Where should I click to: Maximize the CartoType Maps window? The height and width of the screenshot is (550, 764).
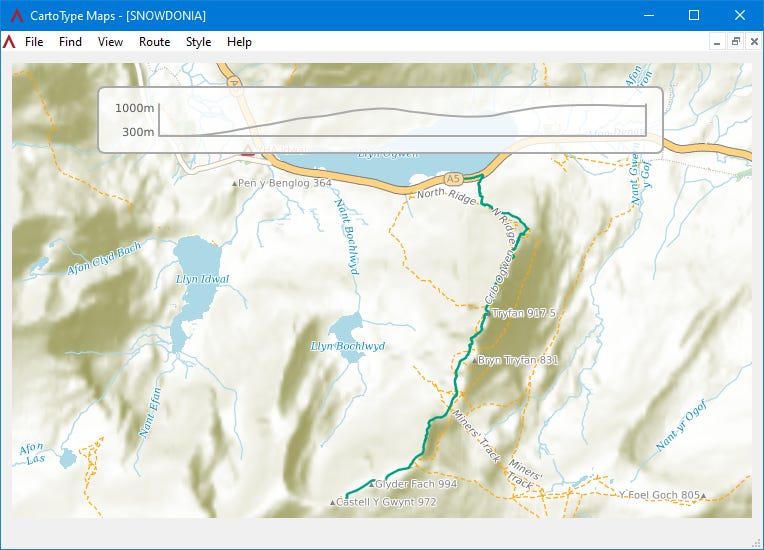tap(694, 15)
